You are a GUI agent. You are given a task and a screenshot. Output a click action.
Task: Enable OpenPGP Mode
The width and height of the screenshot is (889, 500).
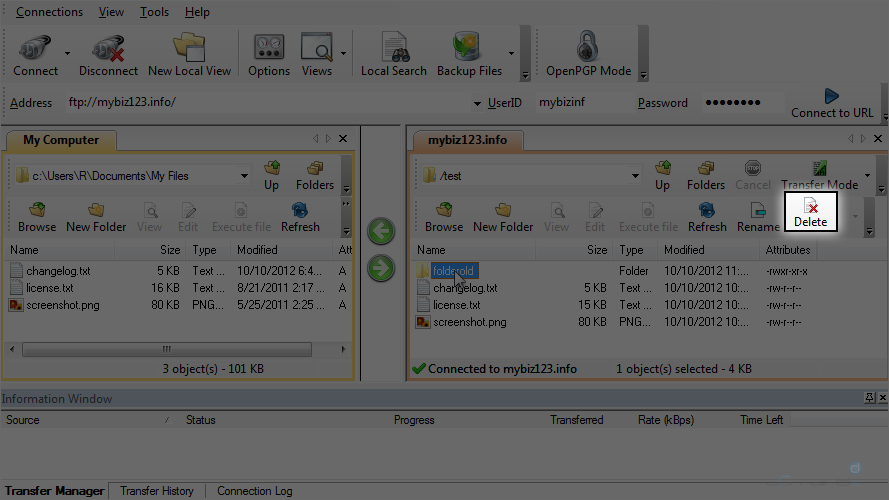tap(588, 54)
